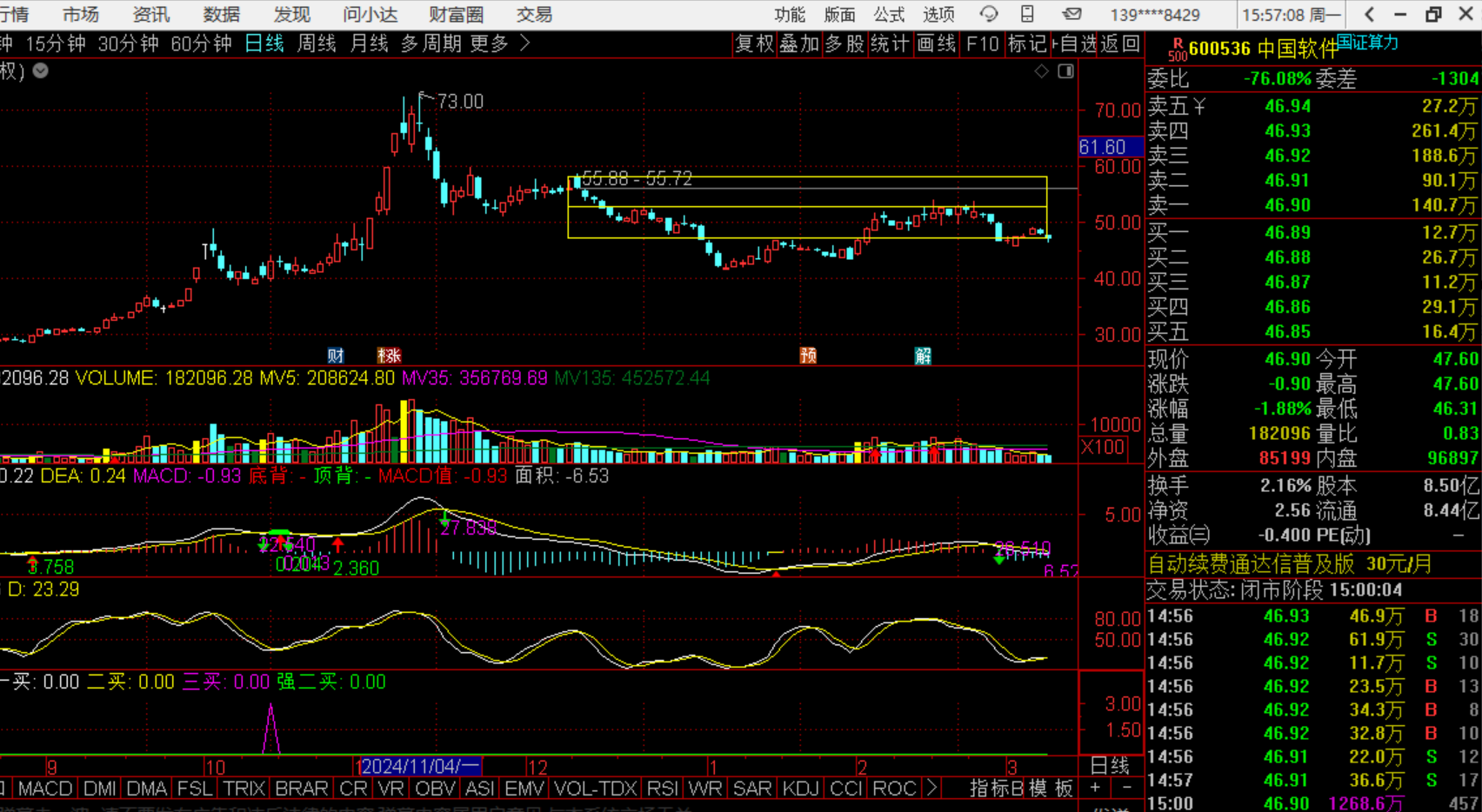Open the 模板 template menu
This screenshot has width=1482, height=812.
coord(1051,788)
